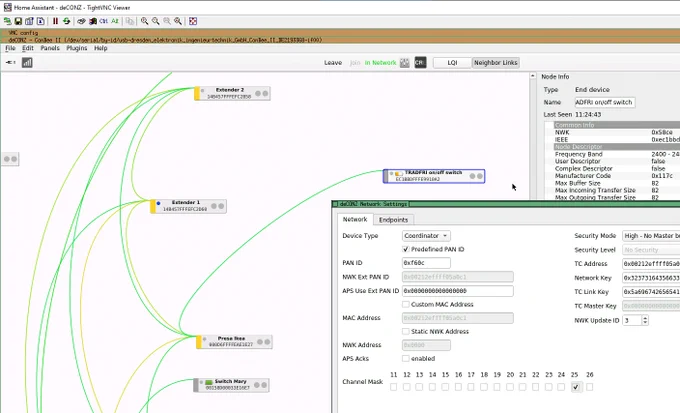Viewport: 680px width, 413px height.
Task: Open the Edit menu
Action: coord(28,48)
